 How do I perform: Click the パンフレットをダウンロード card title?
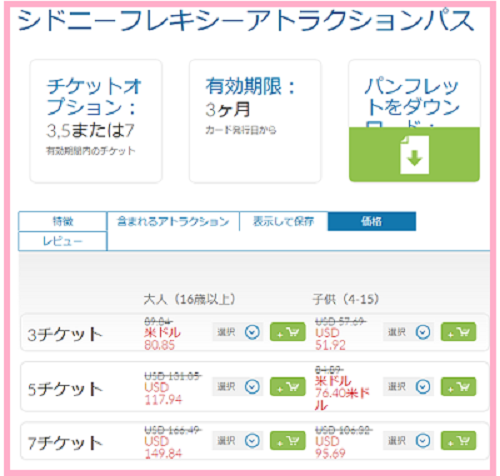coord(413,102)
